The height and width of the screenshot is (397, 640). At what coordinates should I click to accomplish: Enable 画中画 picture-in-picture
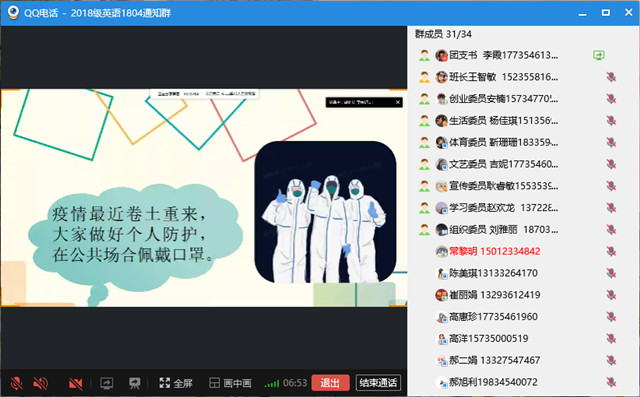click(230, 383)
